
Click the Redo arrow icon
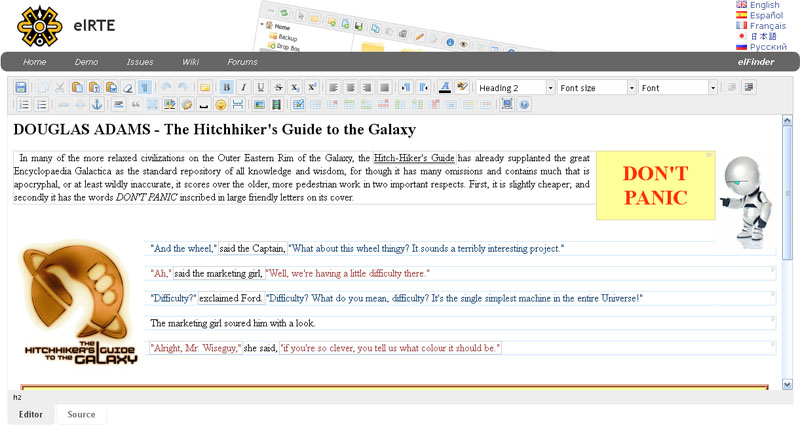click(183, 87)
